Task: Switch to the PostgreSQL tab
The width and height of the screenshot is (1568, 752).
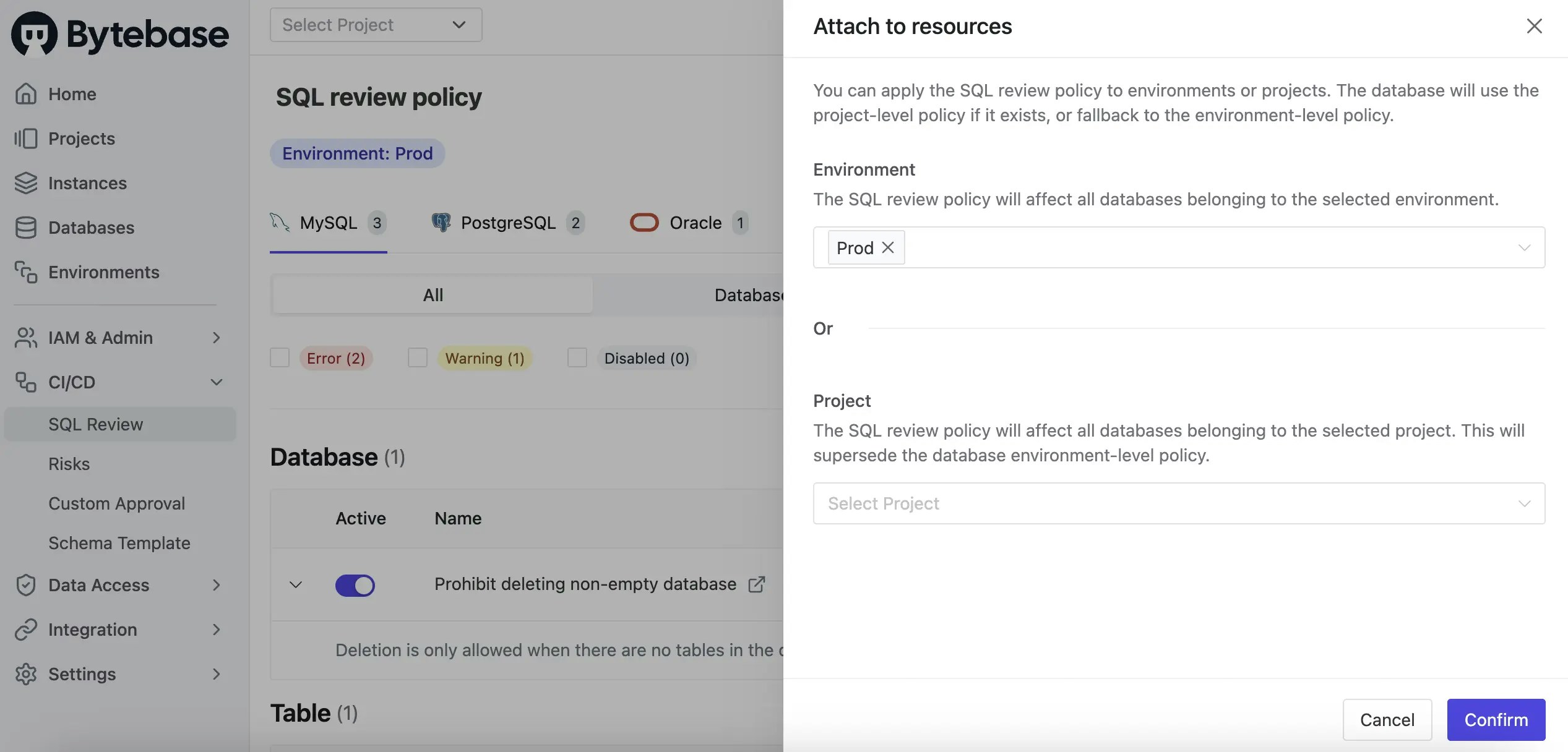Action: click(x=507, y=223)
